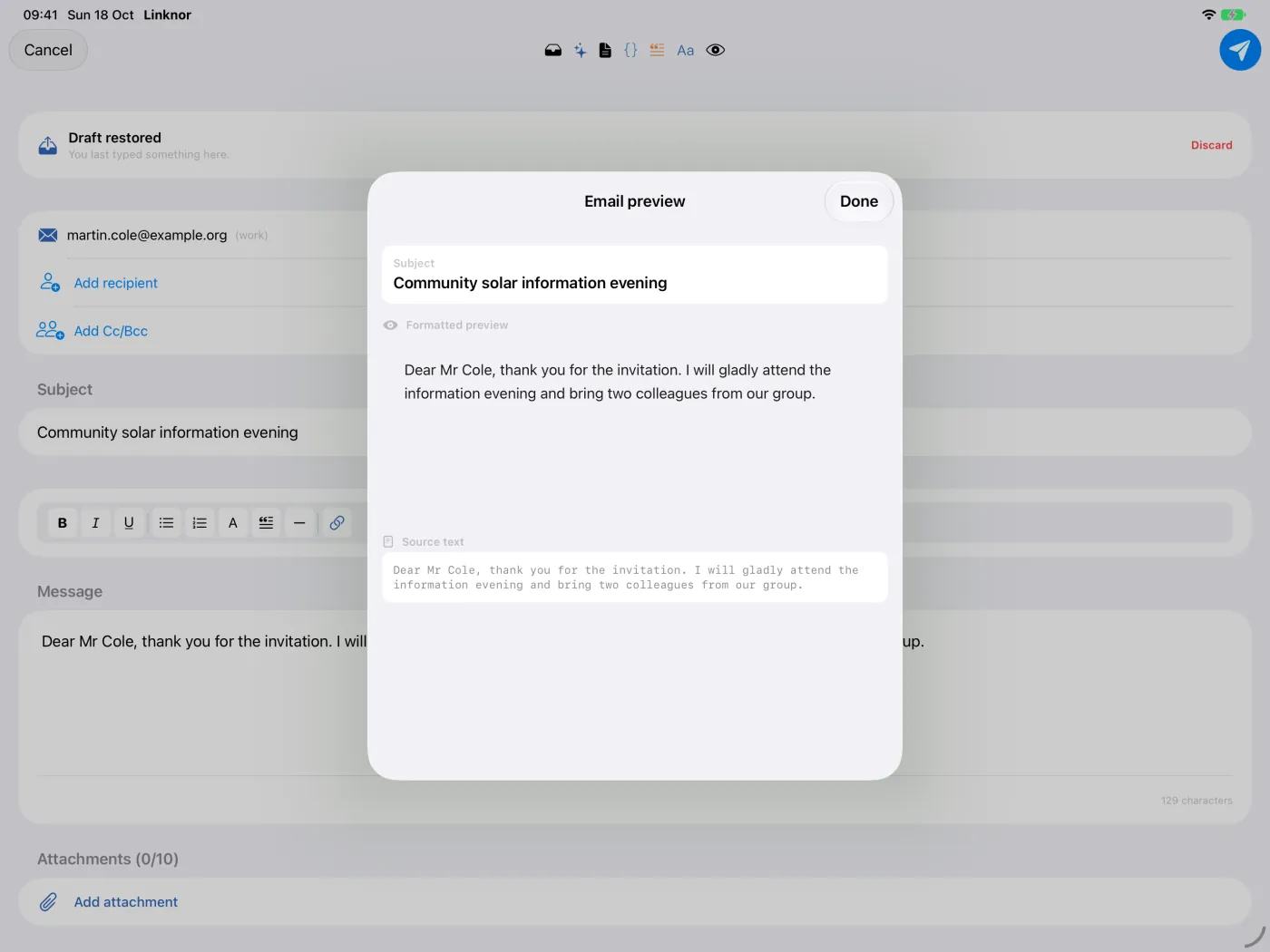Add a recipient
The image size is (1270, 952).
click(x=116, y=283)
